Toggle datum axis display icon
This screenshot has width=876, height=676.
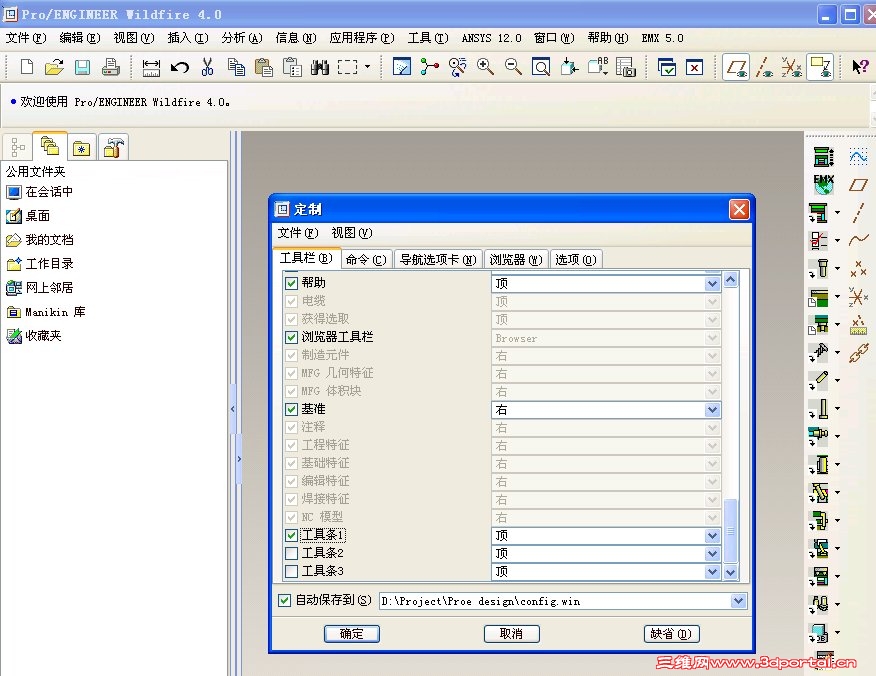[764, 68]
